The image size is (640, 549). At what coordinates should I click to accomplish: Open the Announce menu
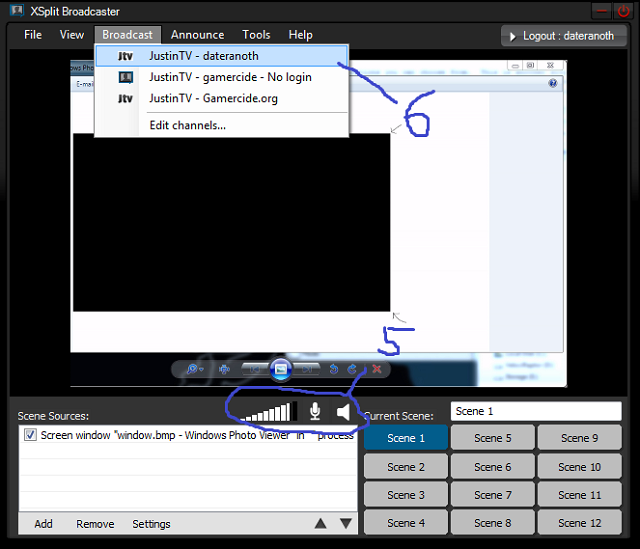pos(198,35)
